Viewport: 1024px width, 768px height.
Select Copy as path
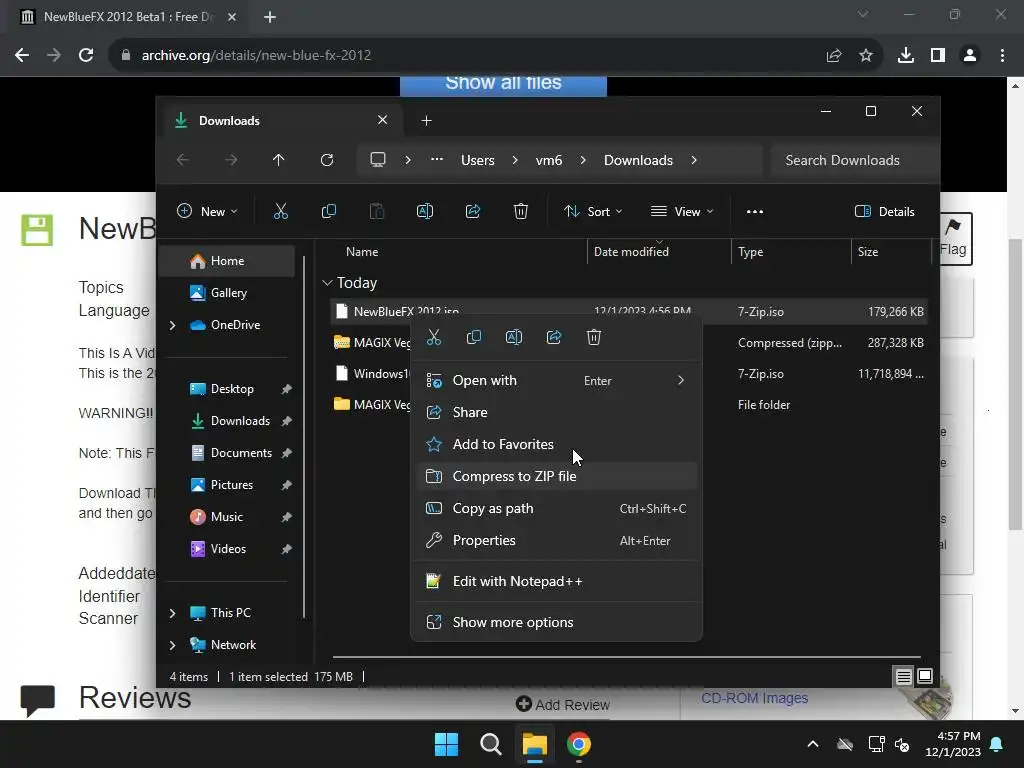(556, 508)
